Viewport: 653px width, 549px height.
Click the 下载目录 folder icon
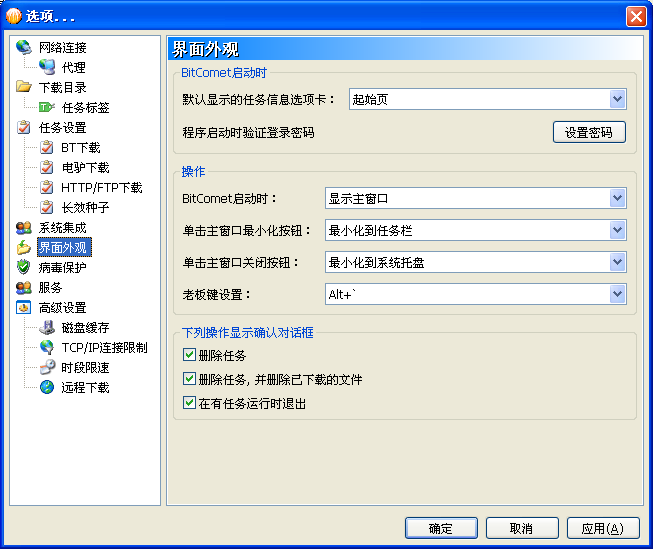[24, 87]
